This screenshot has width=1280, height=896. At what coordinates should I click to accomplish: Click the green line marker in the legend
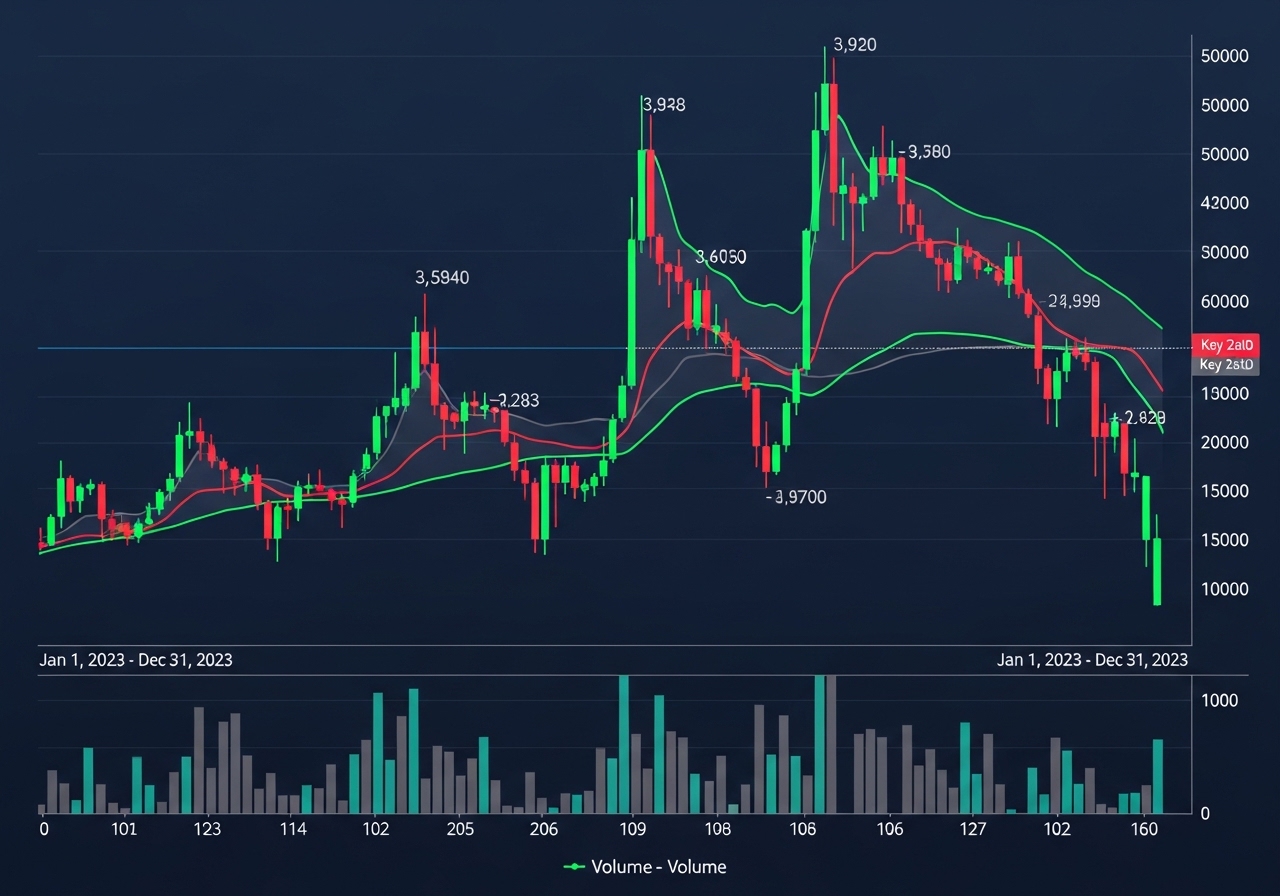pyautogui.click(x=575, y=867)
